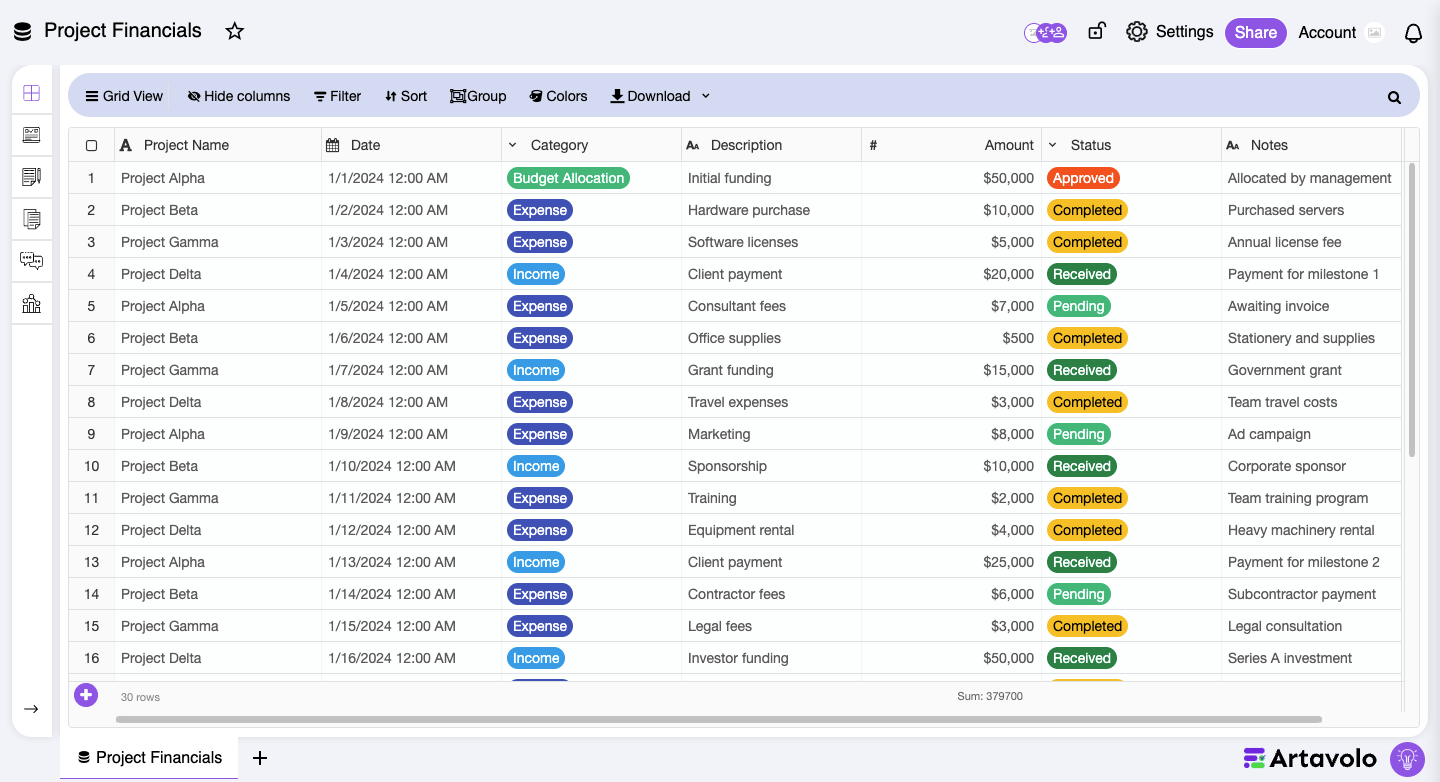Screen dimensions: 1440x782
Task: Open documents icon in sidebar
Action: tap(31, 219)
